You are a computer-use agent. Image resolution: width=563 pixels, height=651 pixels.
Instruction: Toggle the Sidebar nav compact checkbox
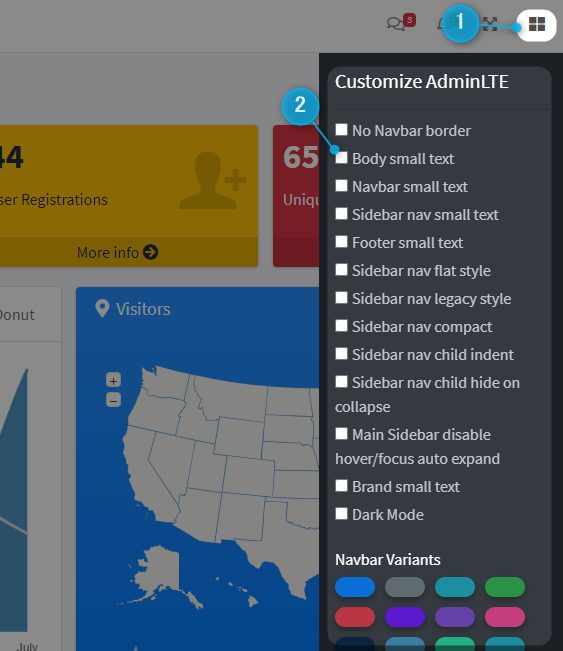341,326
